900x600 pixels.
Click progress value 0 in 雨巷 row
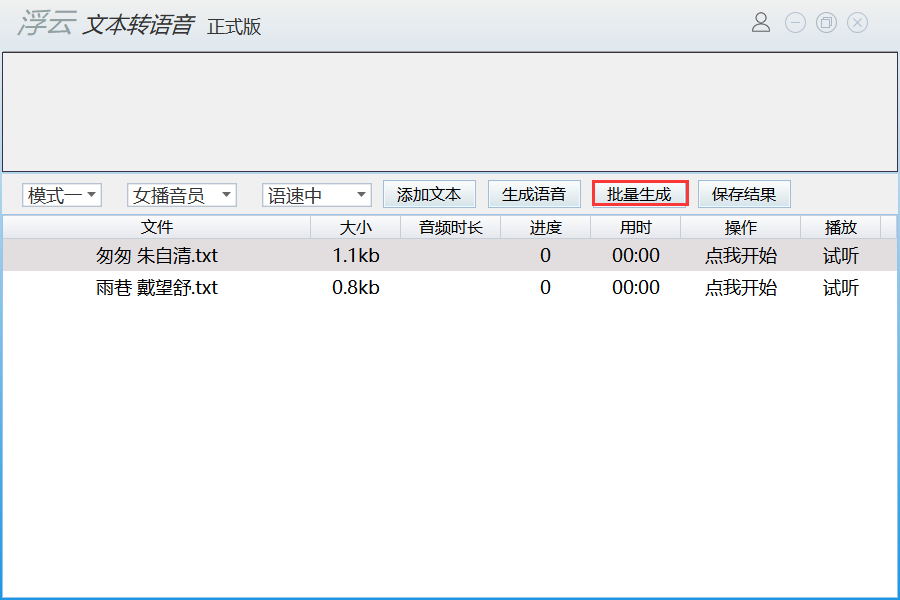[x=545, y=288]
